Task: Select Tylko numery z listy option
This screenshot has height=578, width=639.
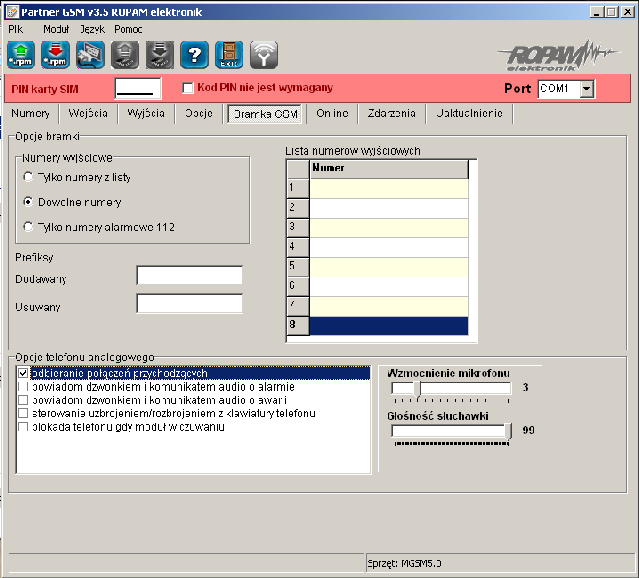Action: (28, 177)
